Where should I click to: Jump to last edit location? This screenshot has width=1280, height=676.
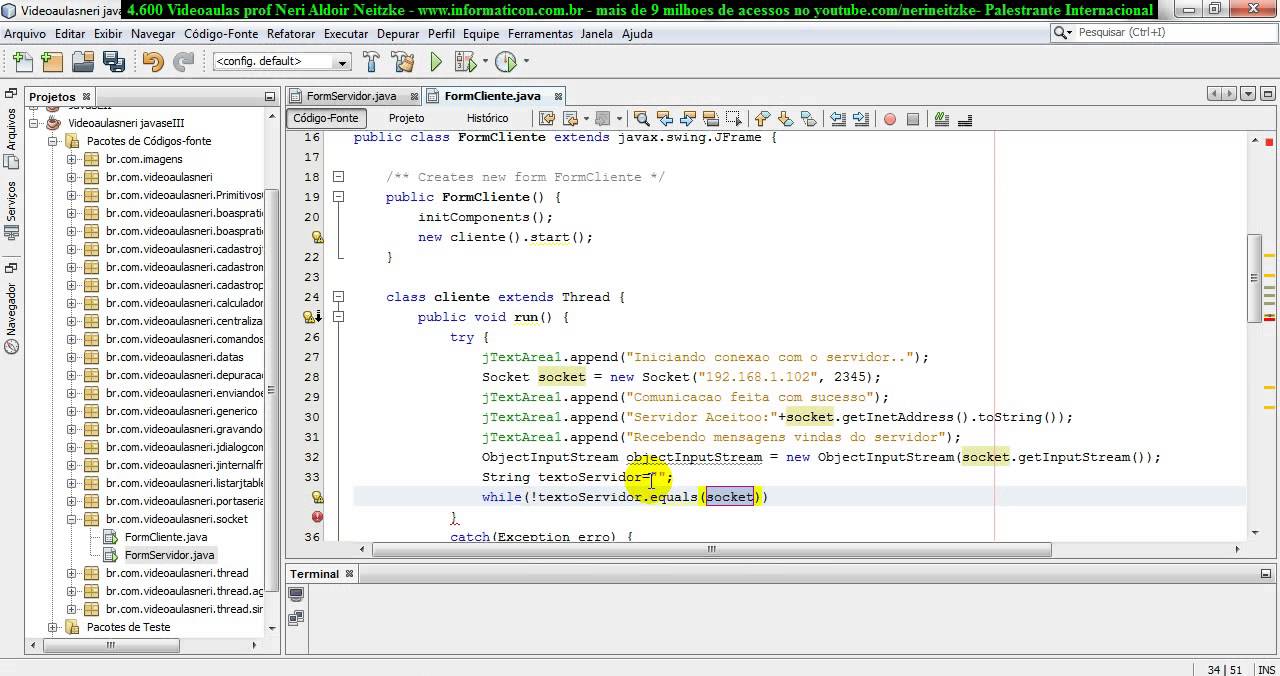547,118
